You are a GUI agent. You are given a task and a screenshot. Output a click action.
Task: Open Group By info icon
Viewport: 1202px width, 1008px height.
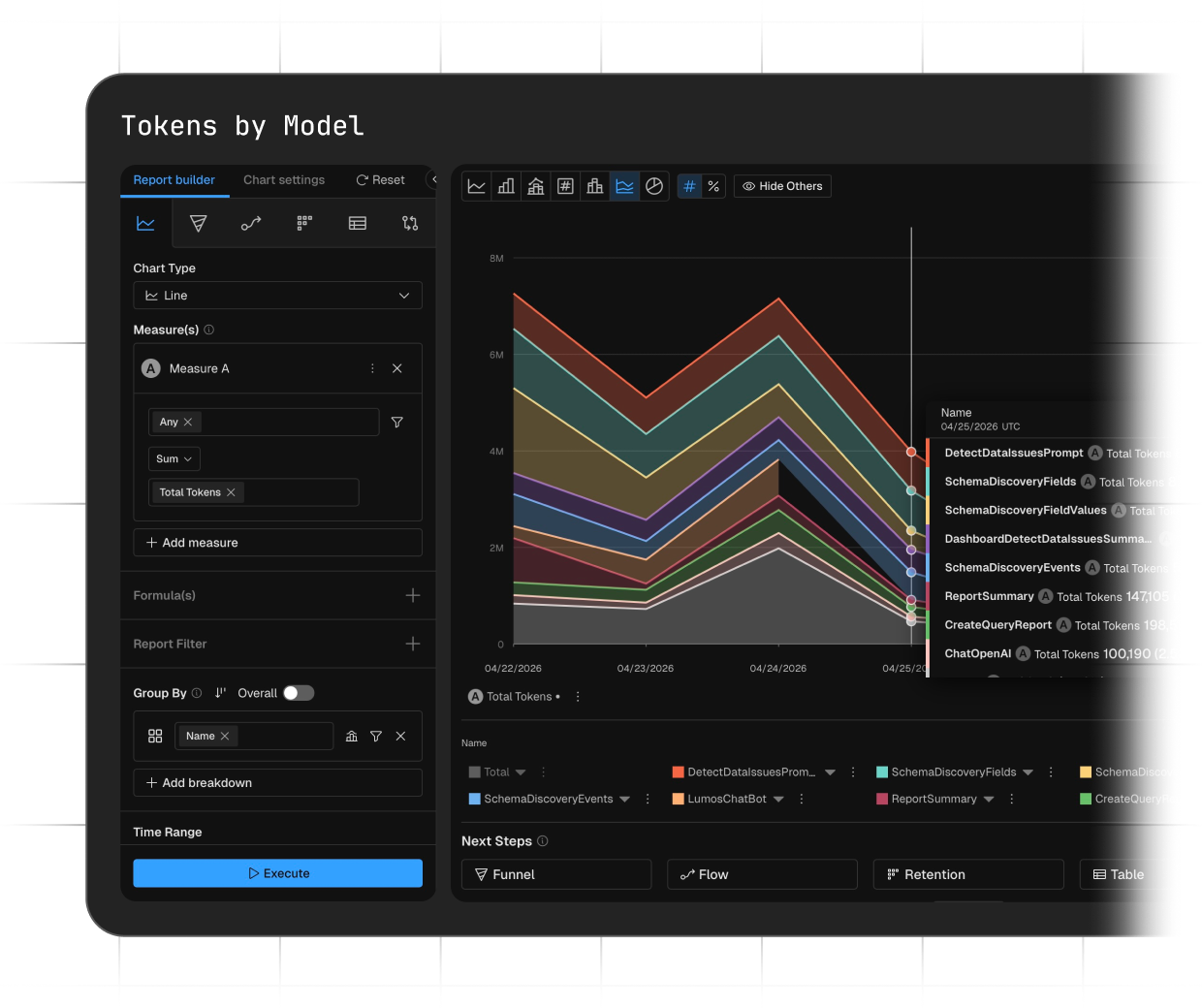coord(197,693)
